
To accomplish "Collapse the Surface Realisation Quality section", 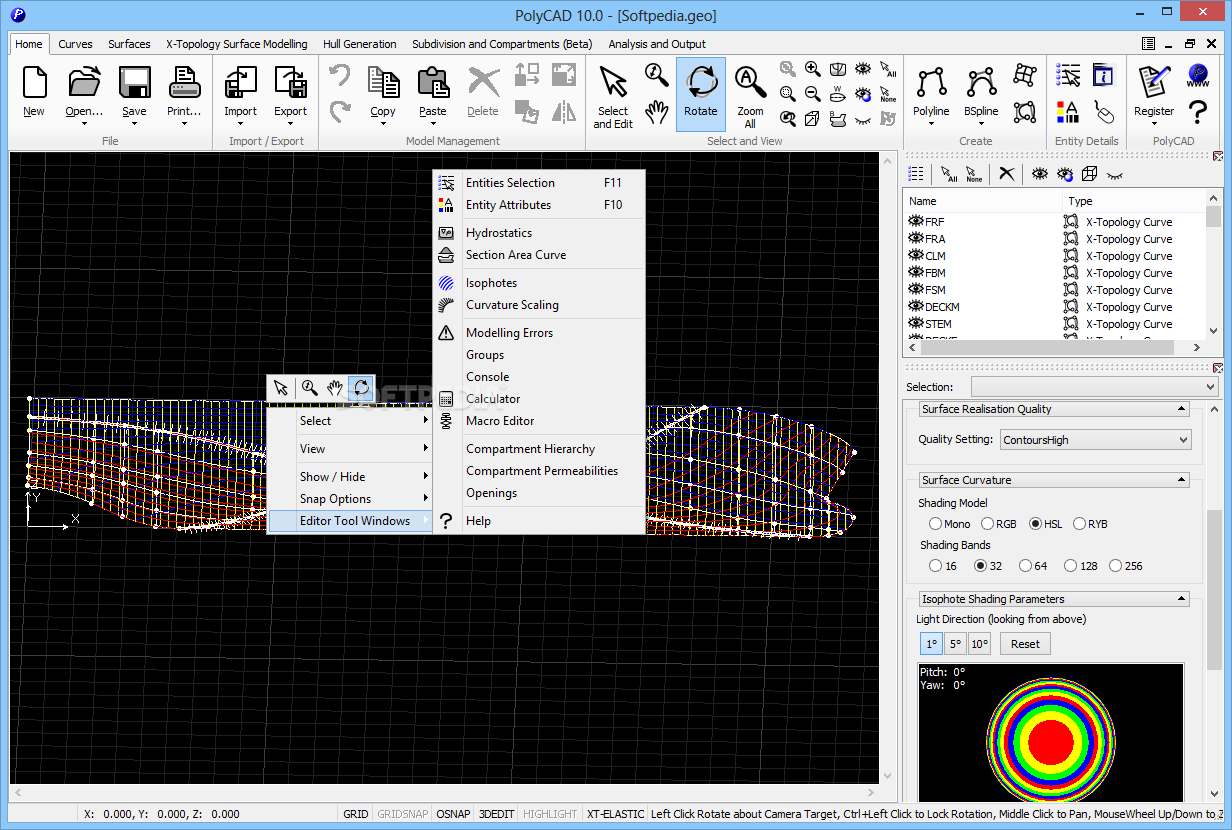I will [x=1183, y=409].
